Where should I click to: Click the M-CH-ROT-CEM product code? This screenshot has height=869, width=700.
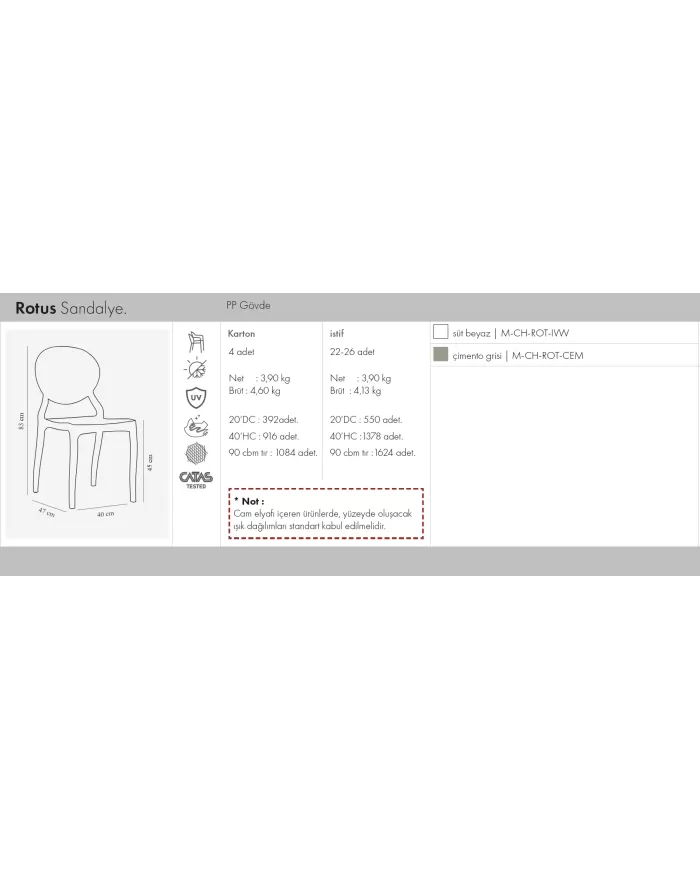[547, 355]
